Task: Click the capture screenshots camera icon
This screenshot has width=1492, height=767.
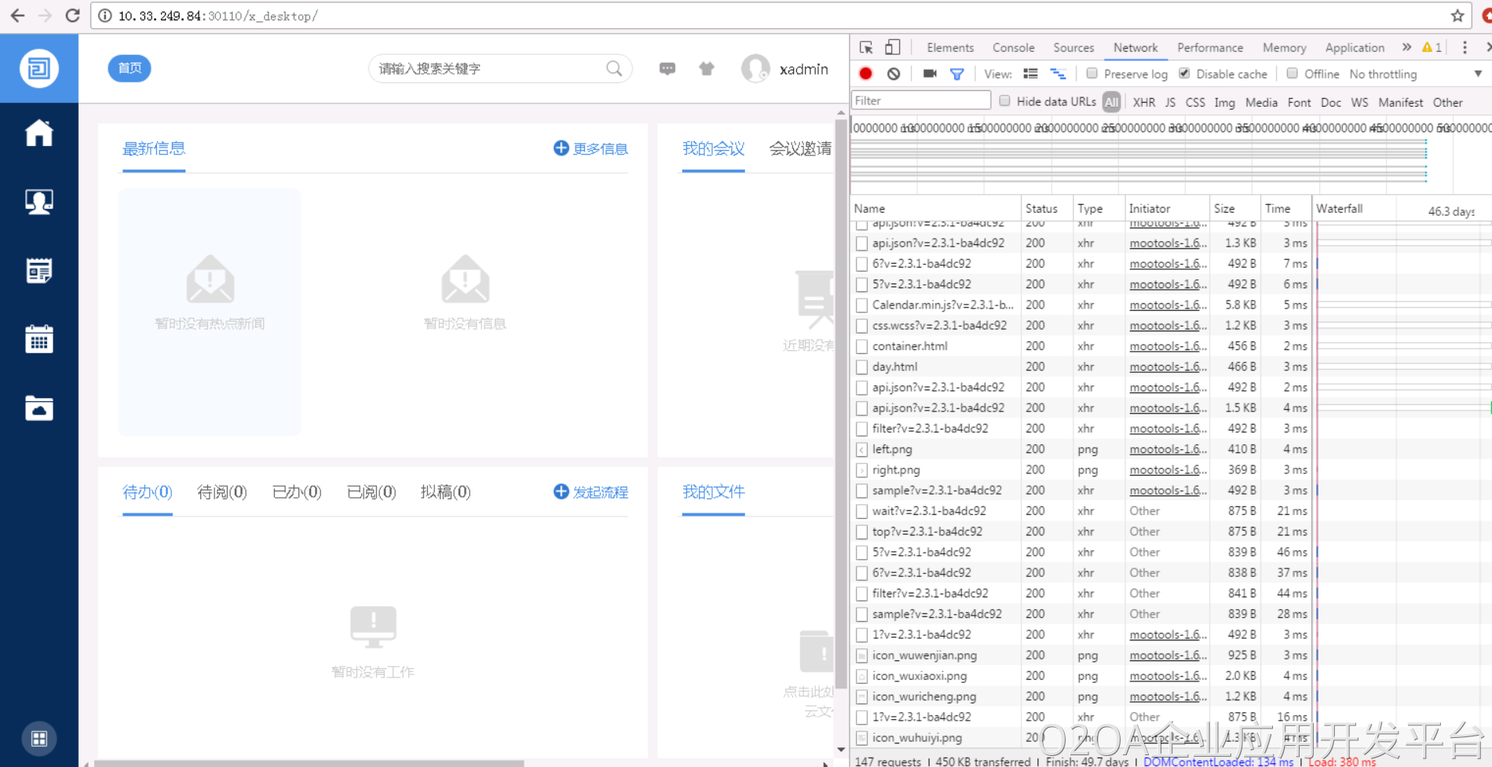Action: [x=929, y=74]
